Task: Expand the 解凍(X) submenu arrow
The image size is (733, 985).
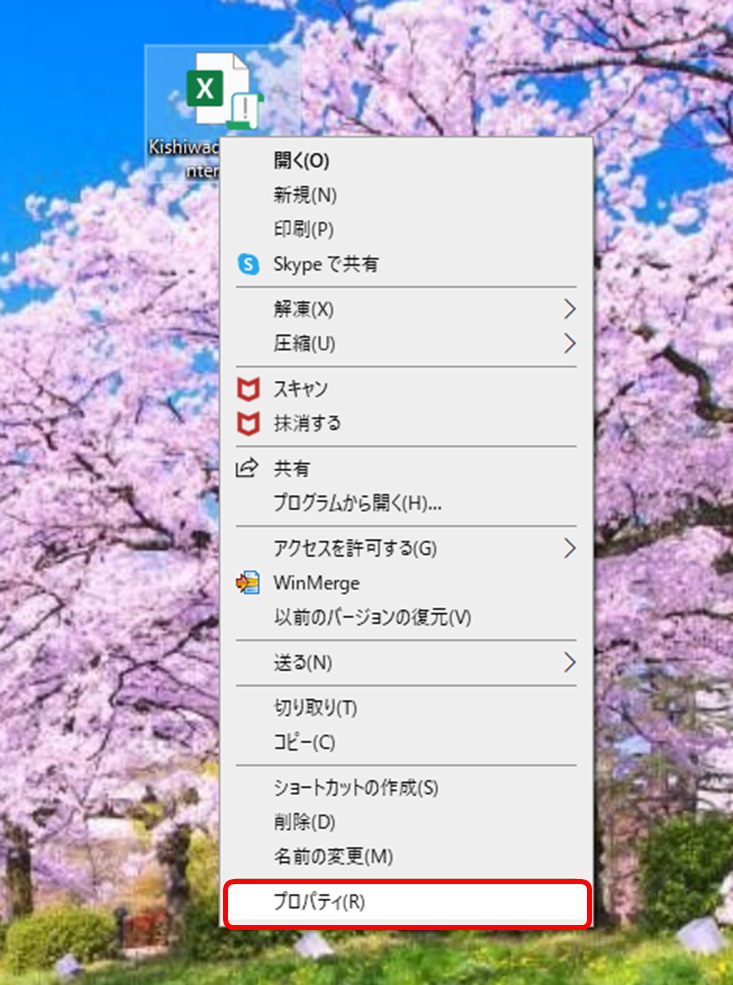Action: [569, 309]
